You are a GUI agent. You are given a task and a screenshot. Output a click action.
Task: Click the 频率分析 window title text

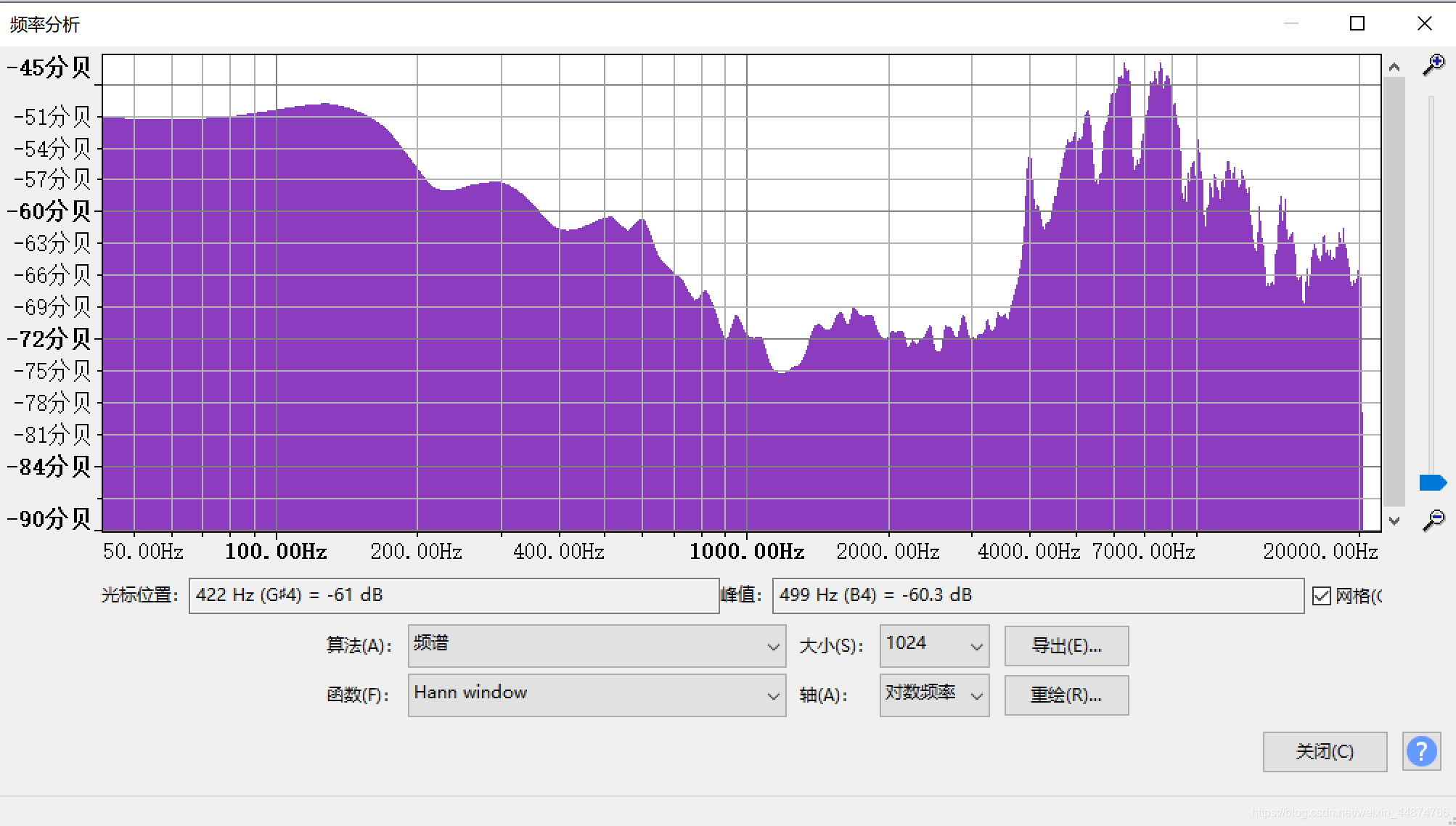click(x=45, y=25)
